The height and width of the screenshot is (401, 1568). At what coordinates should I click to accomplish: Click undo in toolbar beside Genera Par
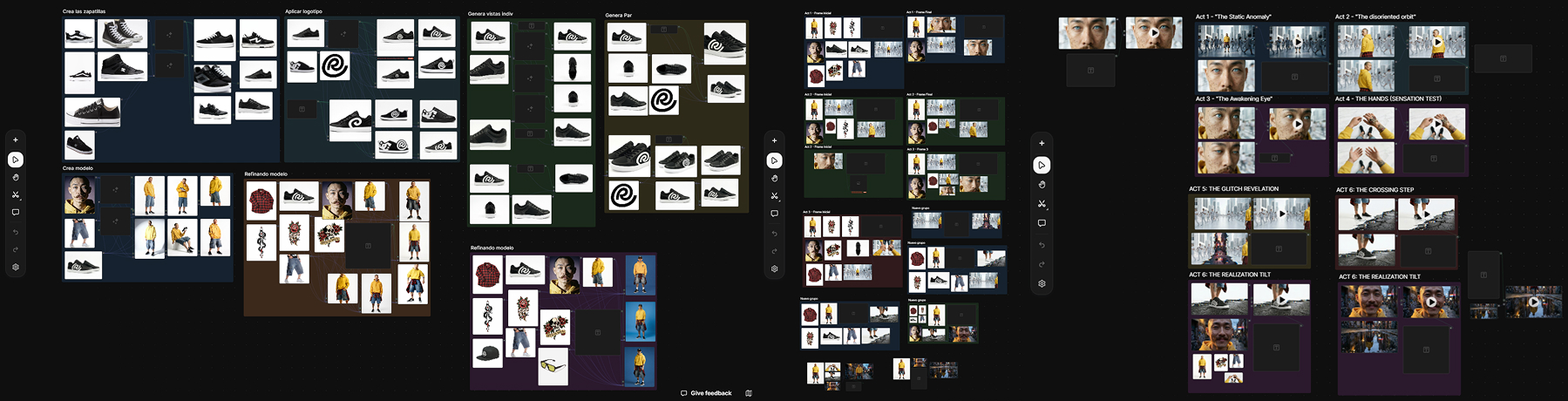(774, 234)
